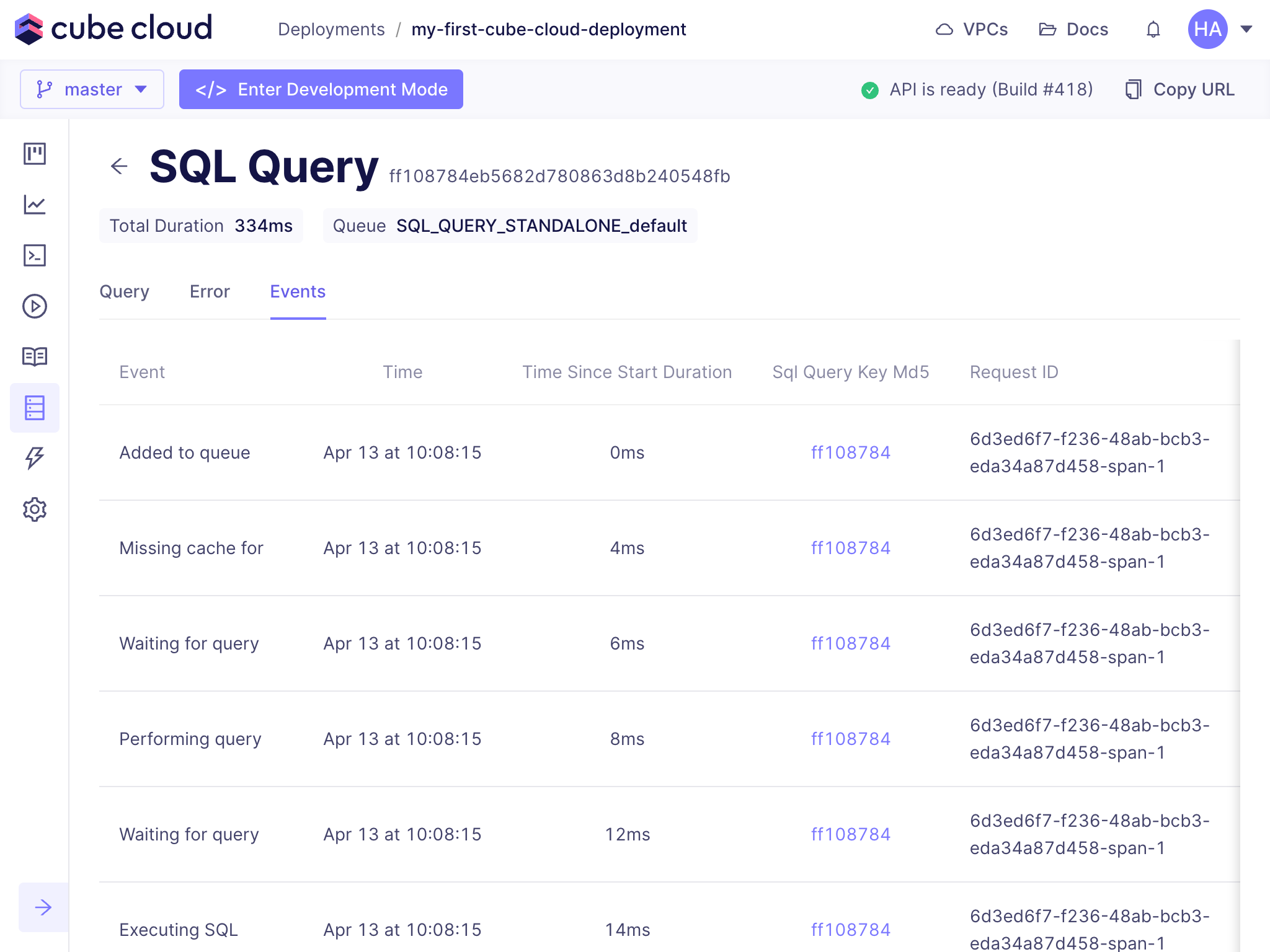This screenshot has width=1270, height=952.
Task: Open the terminal console sidebar icon
Action: (35, 255)
